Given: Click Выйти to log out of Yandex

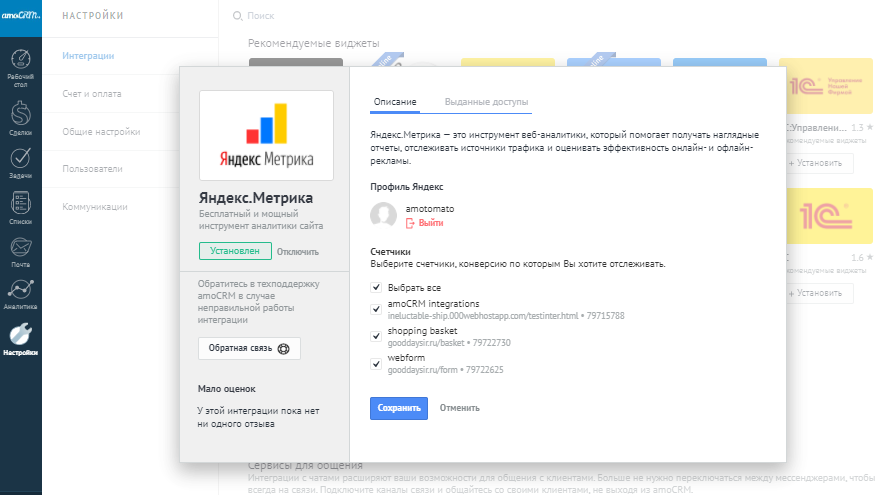Looking at the screenshot, I should click(x=431, y=223).
